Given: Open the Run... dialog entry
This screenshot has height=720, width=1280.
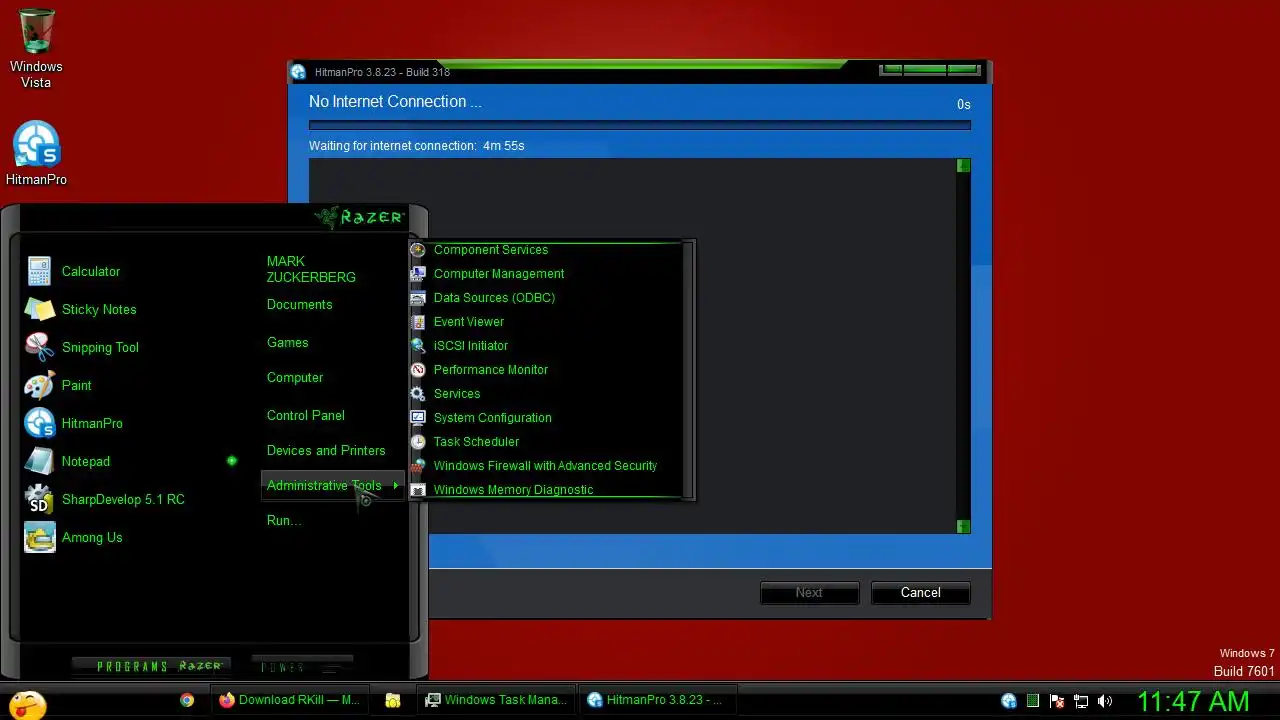Looking at the screenshot, I should point(283,520).
